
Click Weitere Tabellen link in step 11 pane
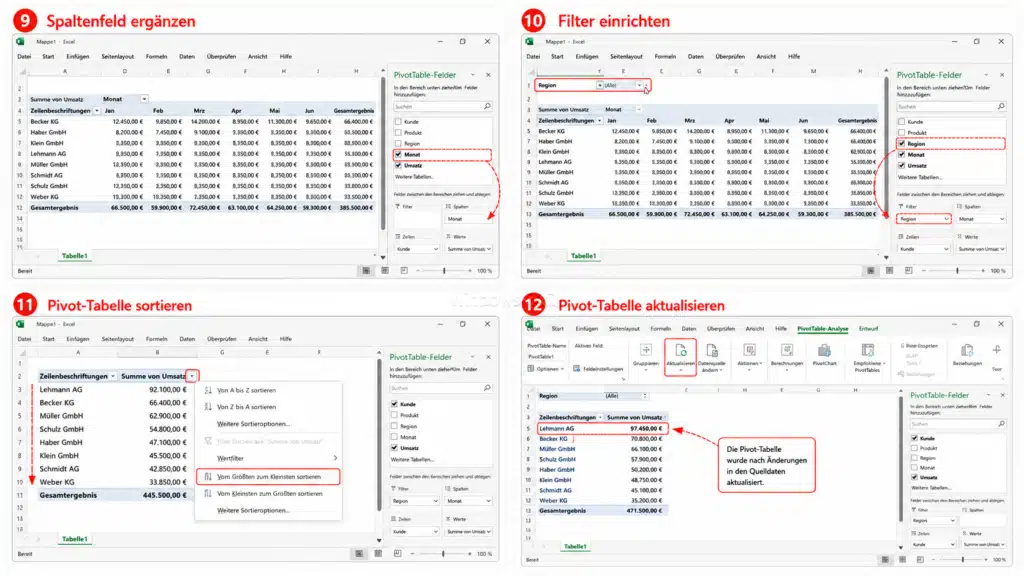click(x=411, y=460)
